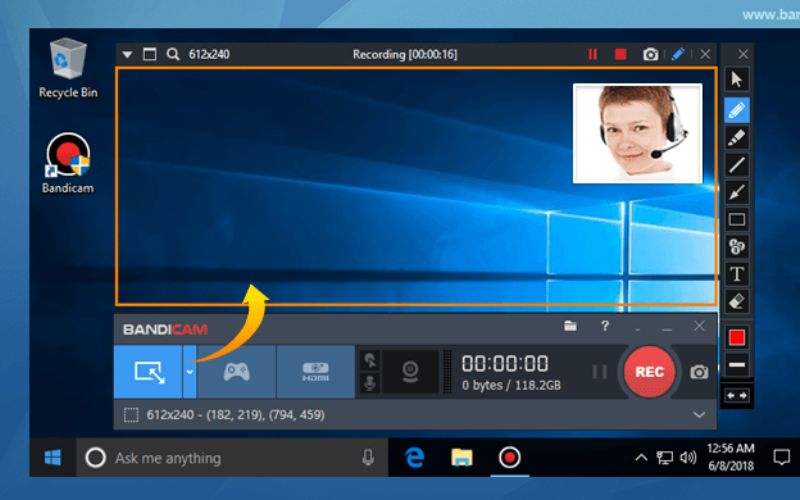Show hidden tray icons chevron

(641, 458)
